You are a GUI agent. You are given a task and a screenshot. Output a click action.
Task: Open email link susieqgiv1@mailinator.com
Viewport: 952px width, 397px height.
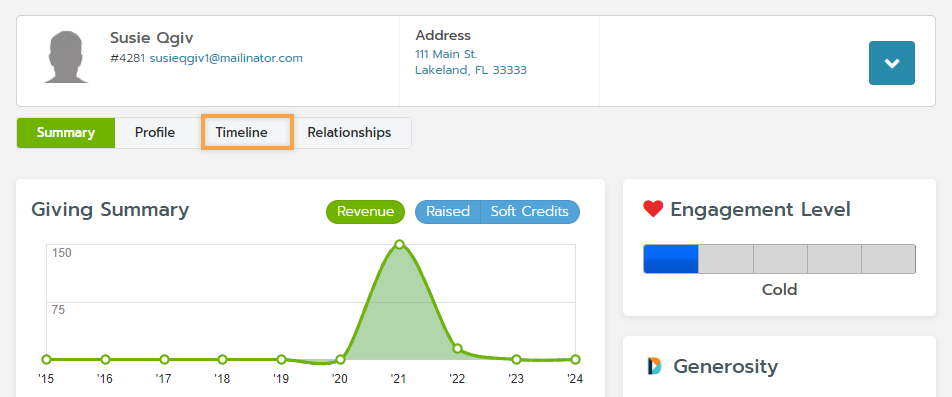click(226, 58)
